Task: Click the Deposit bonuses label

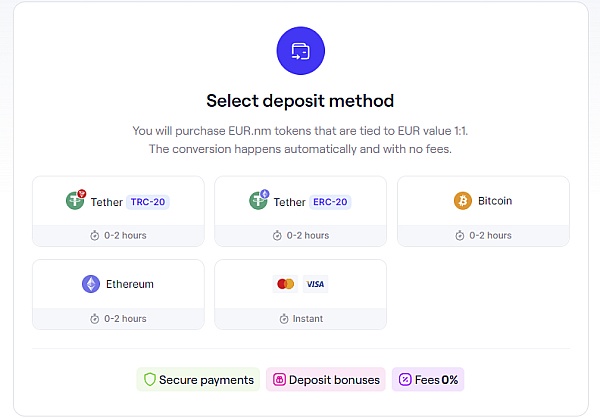Action: [x=334, y=380]
